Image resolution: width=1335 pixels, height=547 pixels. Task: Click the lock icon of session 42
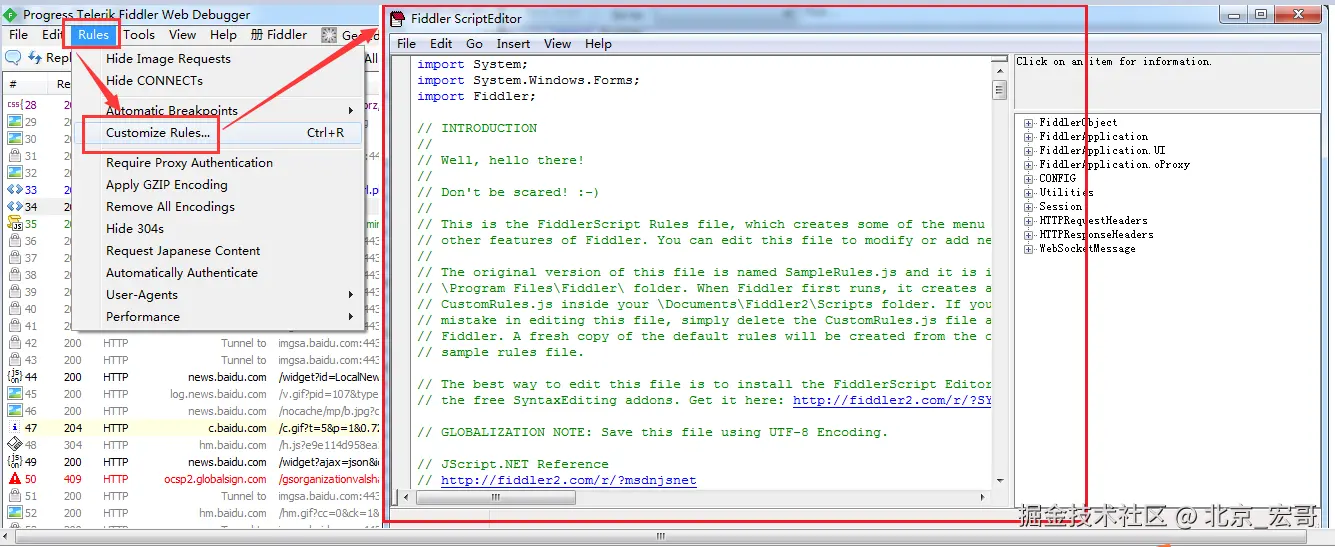point(15,343)
